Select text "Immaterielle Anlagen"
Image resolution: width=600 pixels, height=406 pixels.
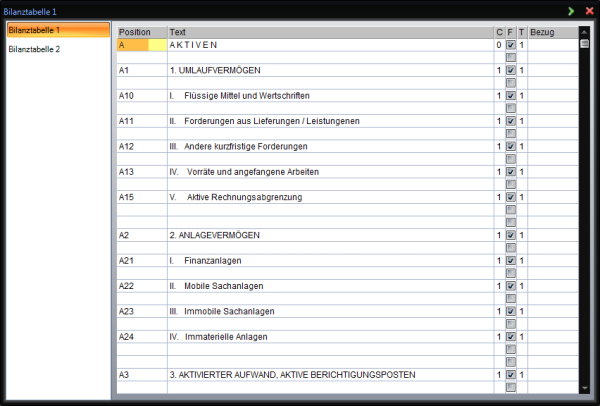(x=226, y=337)
